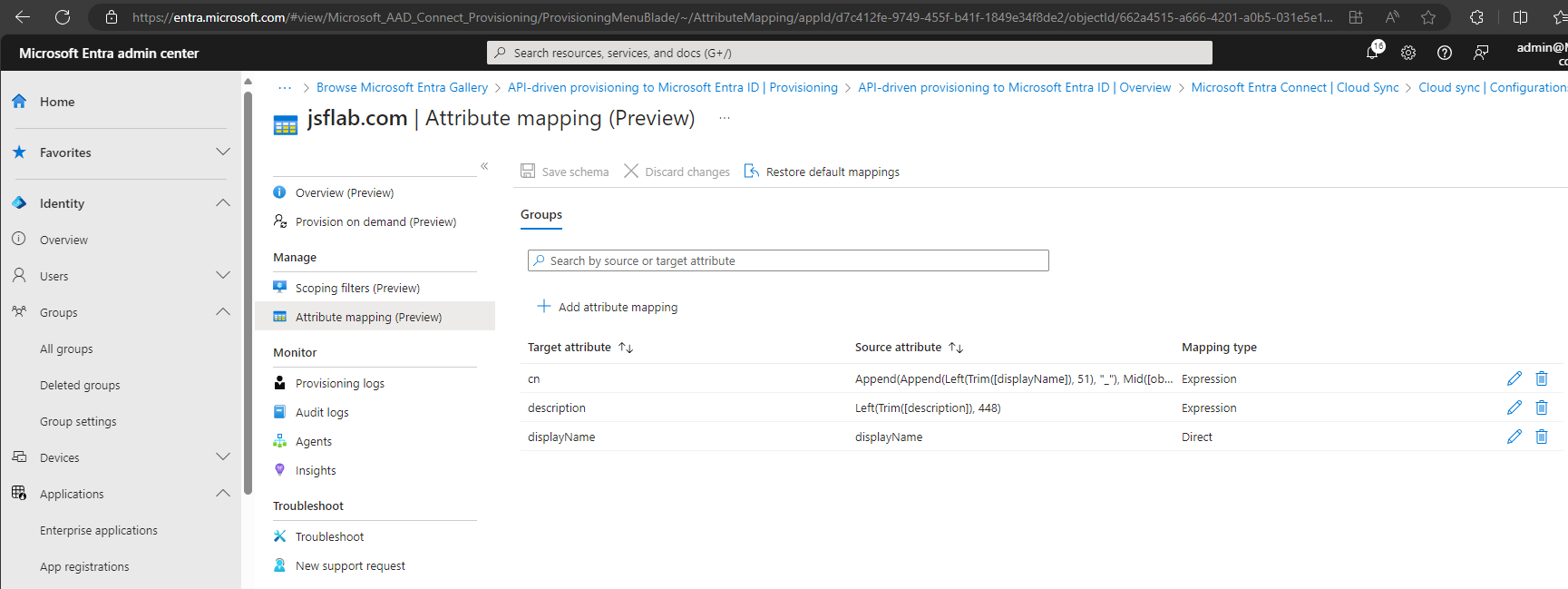
Task: Click Add attribute mapping
Action: pos(607,307)
